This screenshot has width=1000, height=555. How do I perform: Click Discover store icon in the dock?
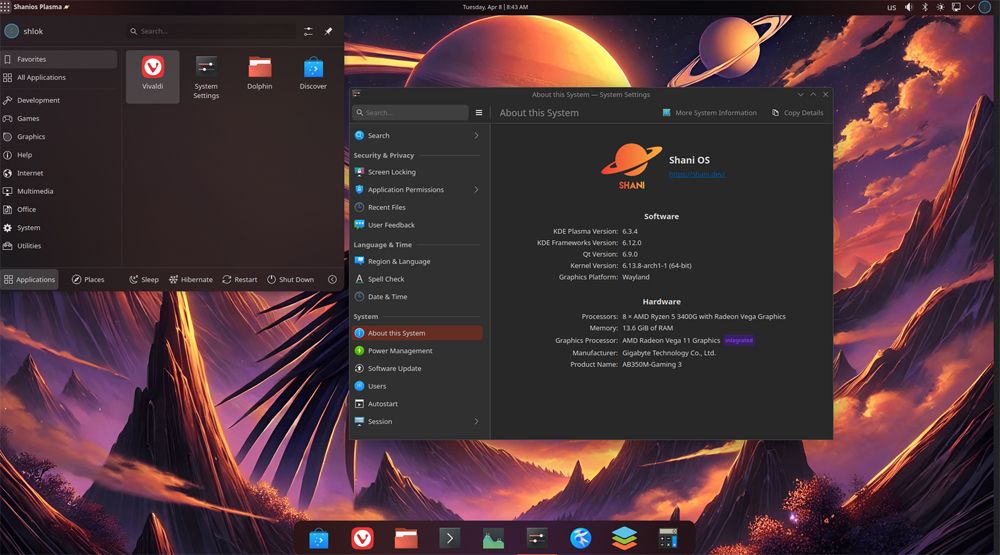[319, 539]
